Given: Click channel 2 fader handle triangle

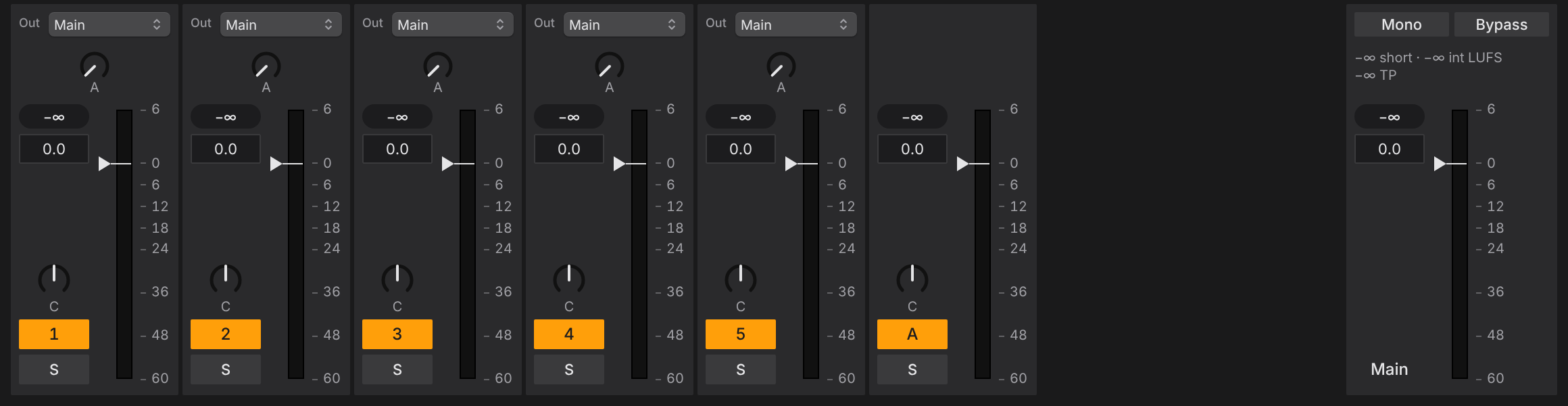Looking at the screenshot, I should 276,164.
